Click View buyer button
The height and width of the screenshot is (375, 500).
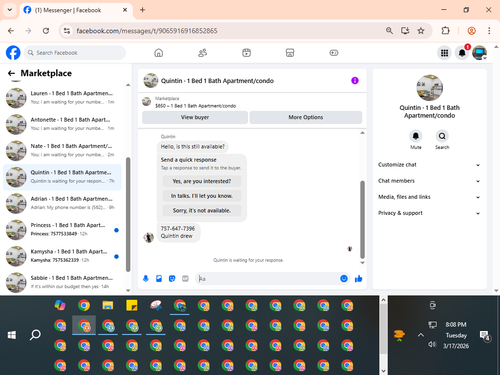(195, 117)
